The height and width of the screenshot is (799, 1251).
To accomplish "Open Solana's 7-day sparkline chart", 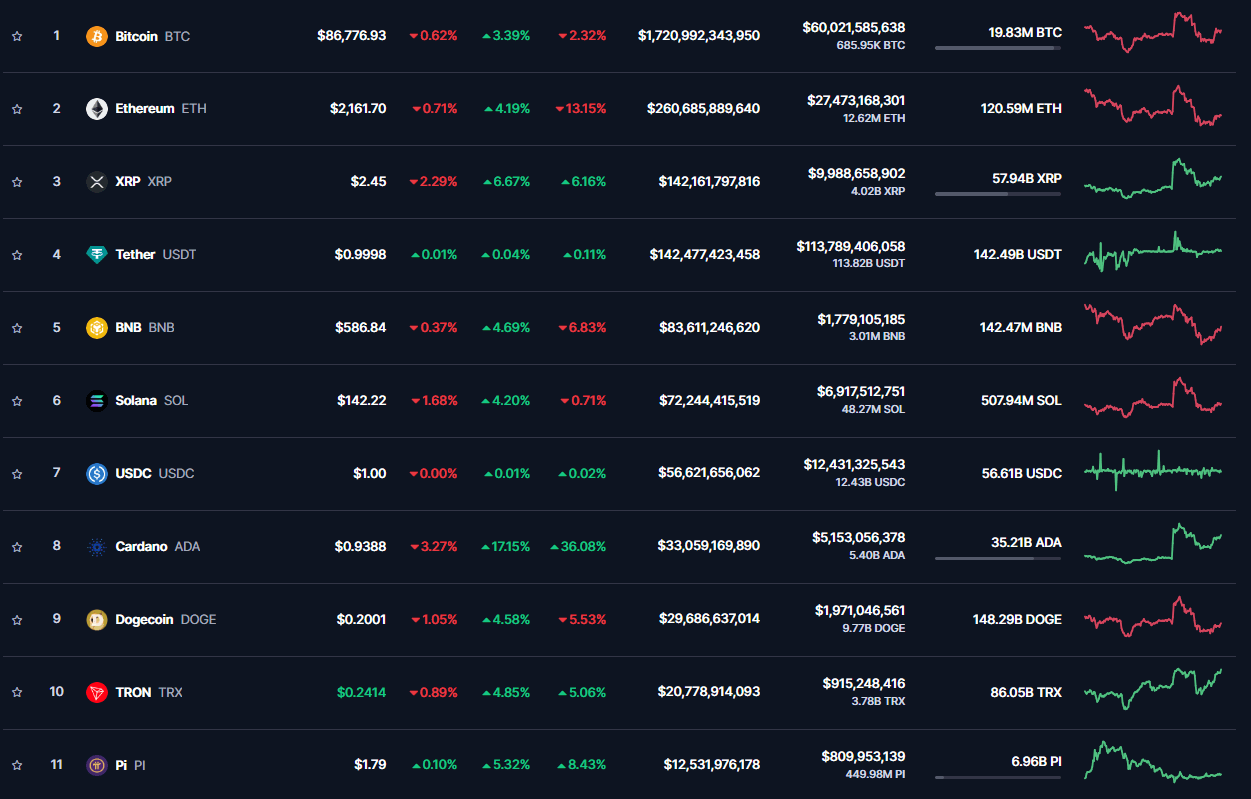I will point(1153,398).
